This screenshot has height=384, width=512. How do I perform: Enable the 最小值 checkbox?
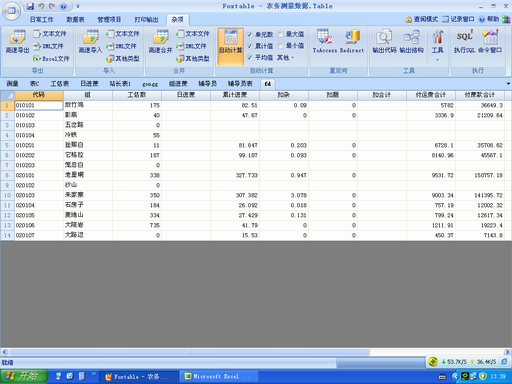(x=281, y=46)
